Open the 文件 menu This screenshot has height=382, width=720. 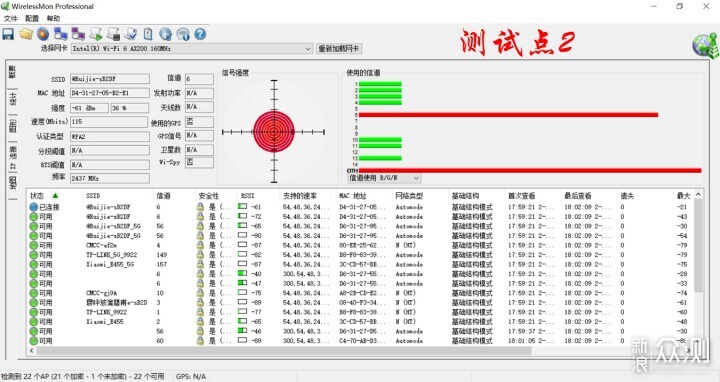[x=11, y=18]
